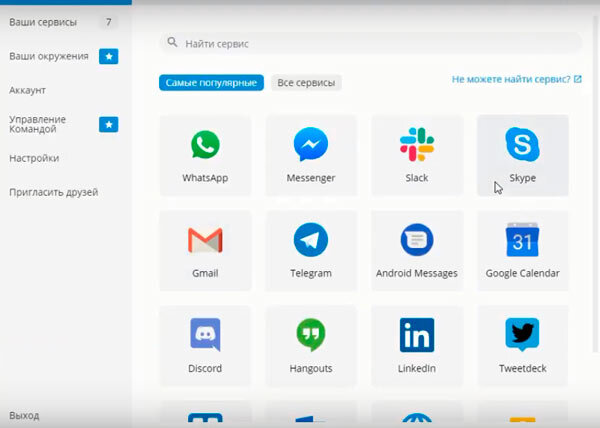Switch to the Все сервисы tab
Image resolution: width=600 pixels, height=428 pixels.
[306, 83]
